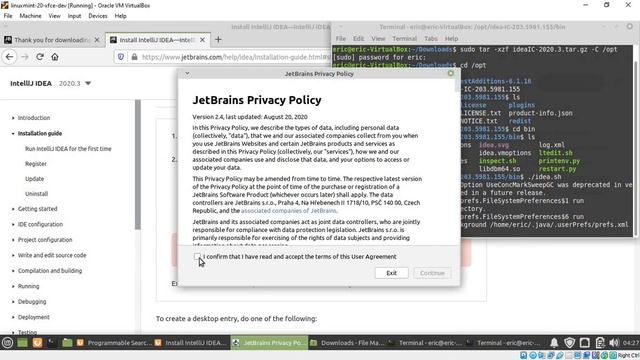Launch the terminal from the panel launcher
Screen dimensions: 640x360
point(52,343)
